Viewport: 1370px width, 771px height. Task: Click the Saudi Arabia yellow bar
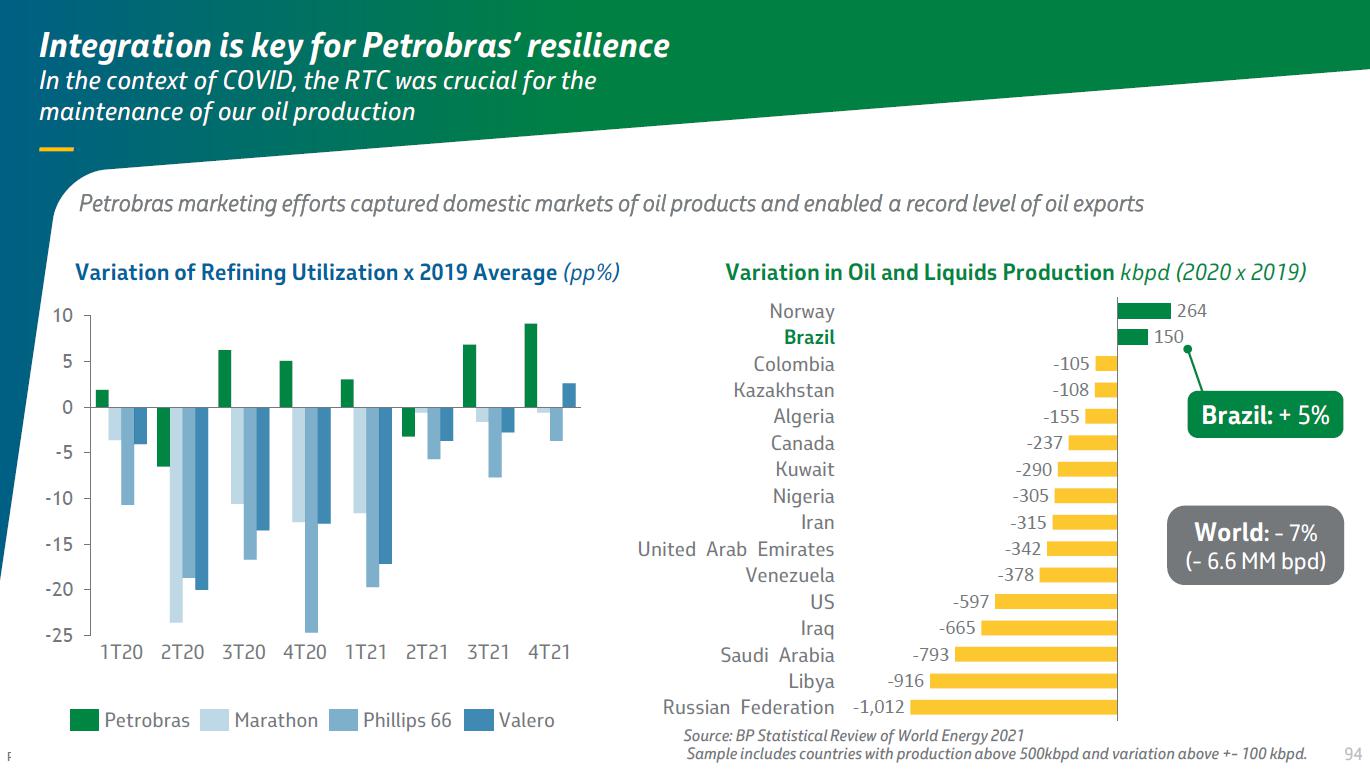pyautogui.click(x=1035, y=655)
